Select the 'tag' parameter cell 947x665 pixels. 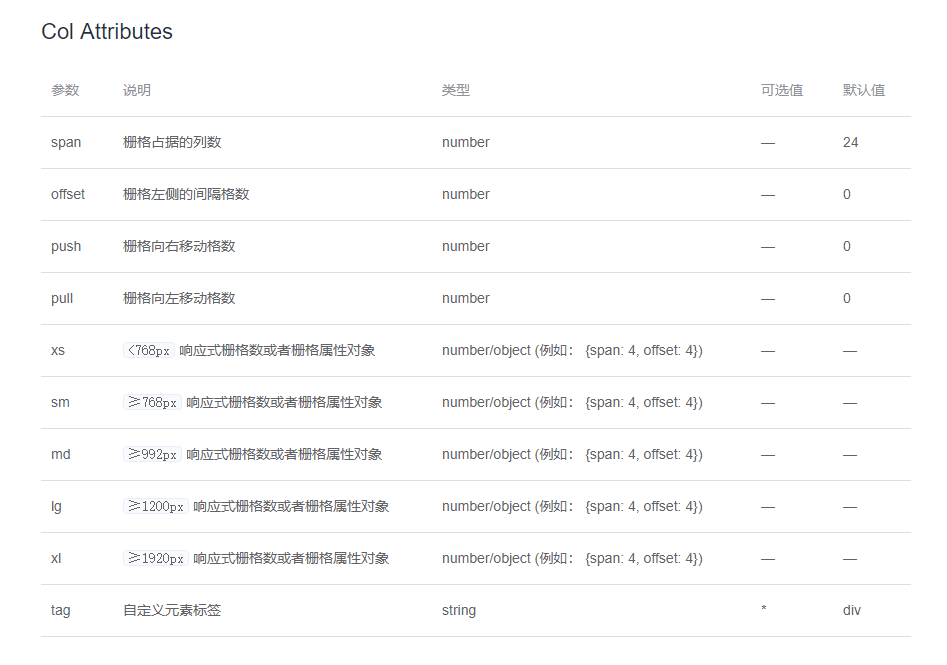point(60,610)
